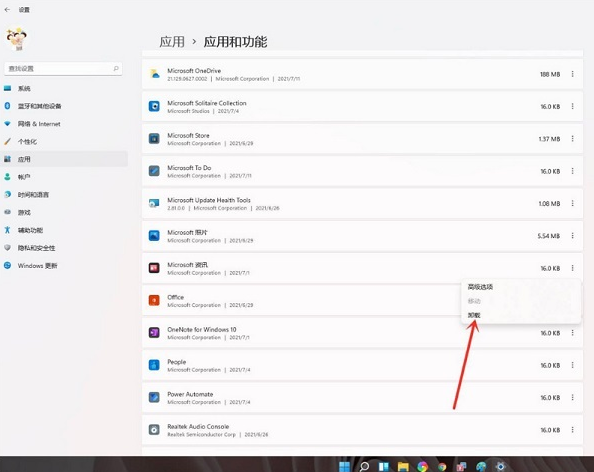Select 高级选项 in the context menu
Viewport: 594px width, 472px height.
coord(480,287)
